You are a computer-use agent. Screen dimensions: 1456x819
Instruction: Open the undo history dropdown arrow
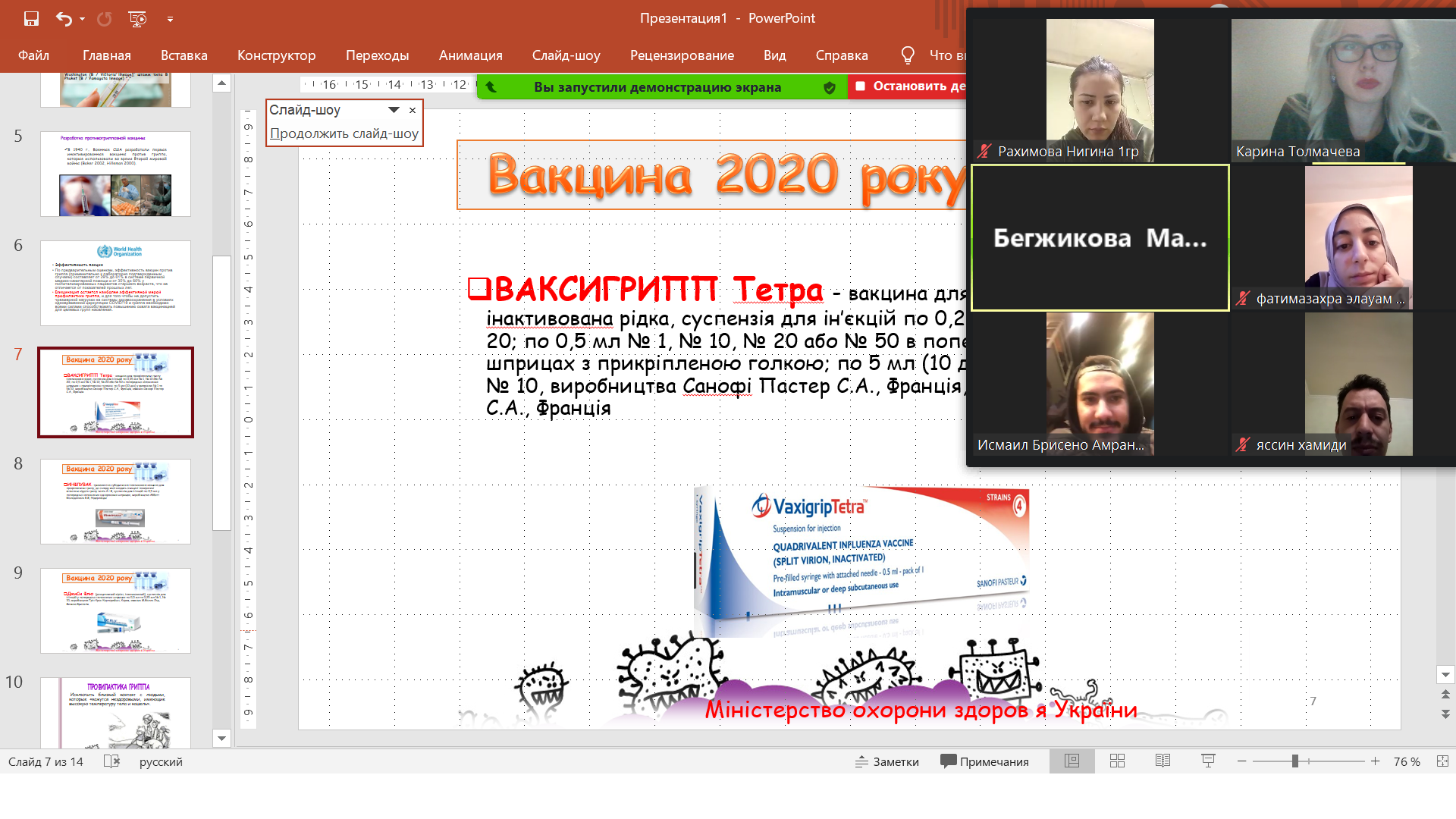click(82, 20)
